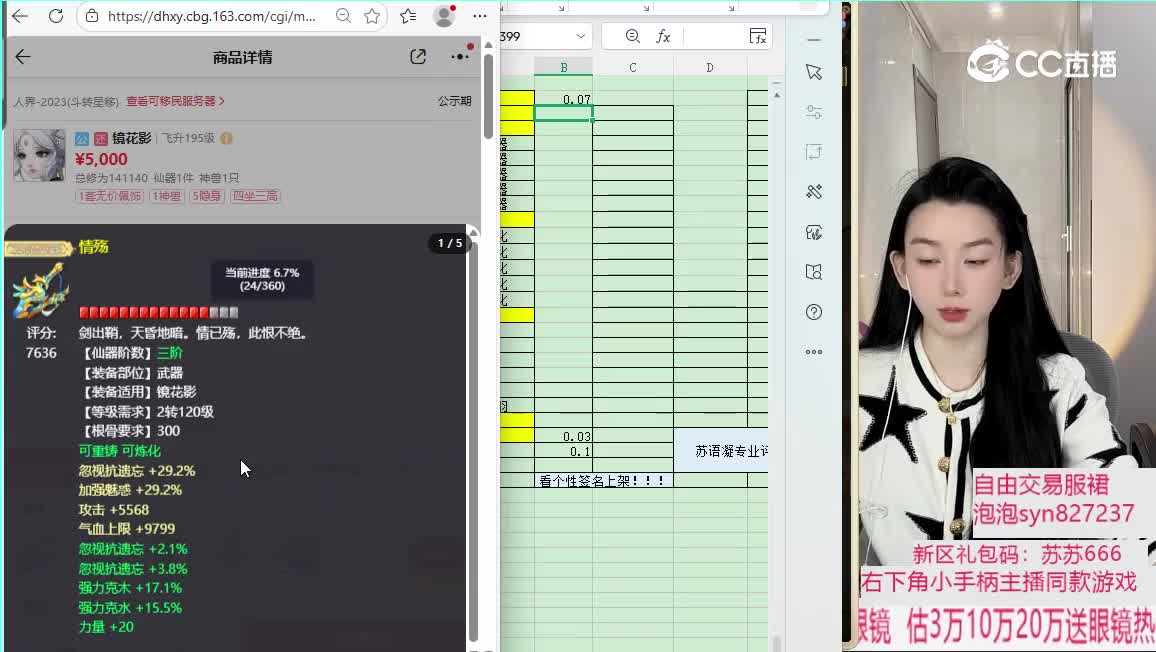Click the zoom out magnifier in address bar

coord(343,16)
